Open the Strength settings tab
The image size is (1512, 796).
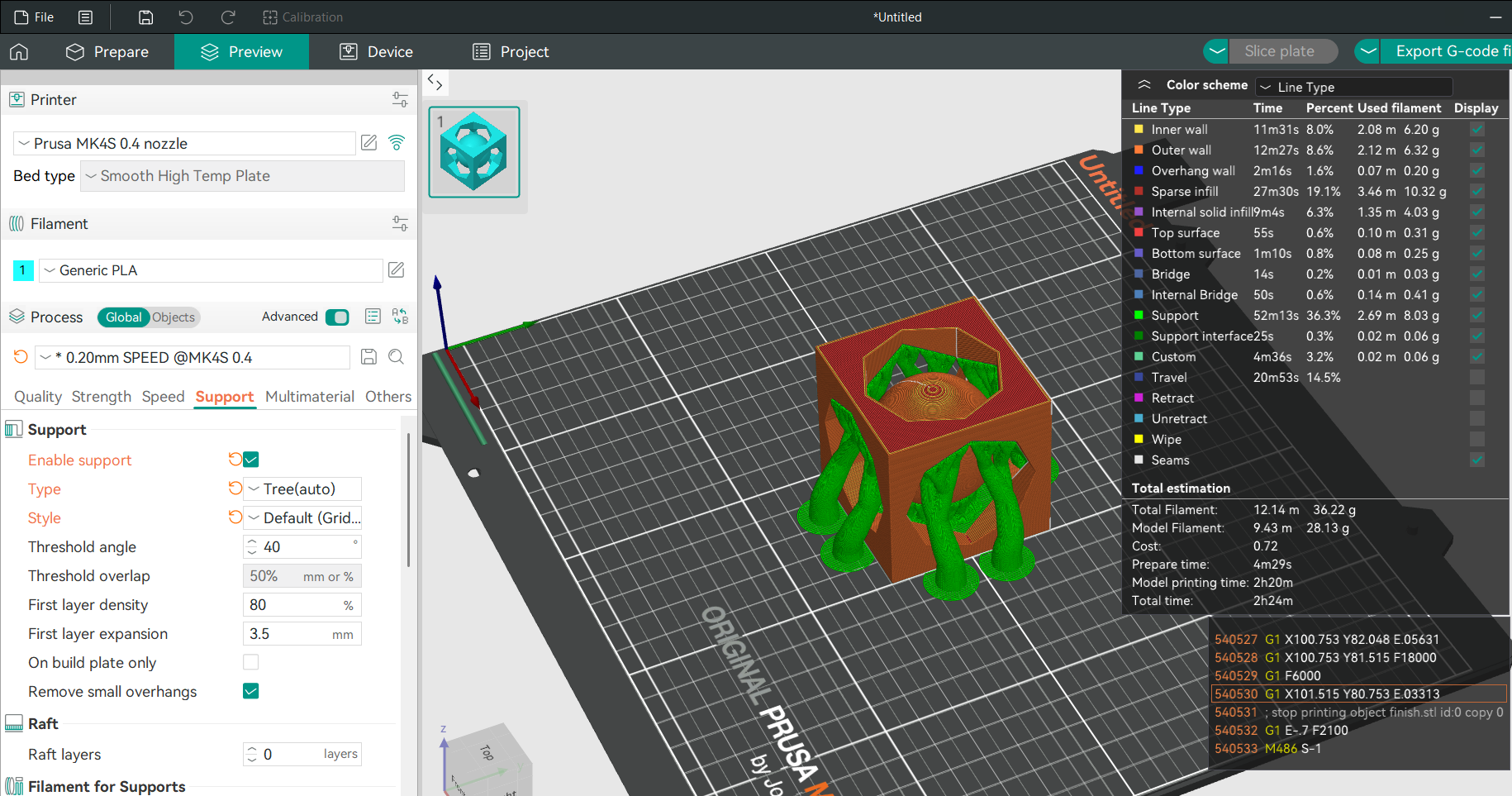102,397
